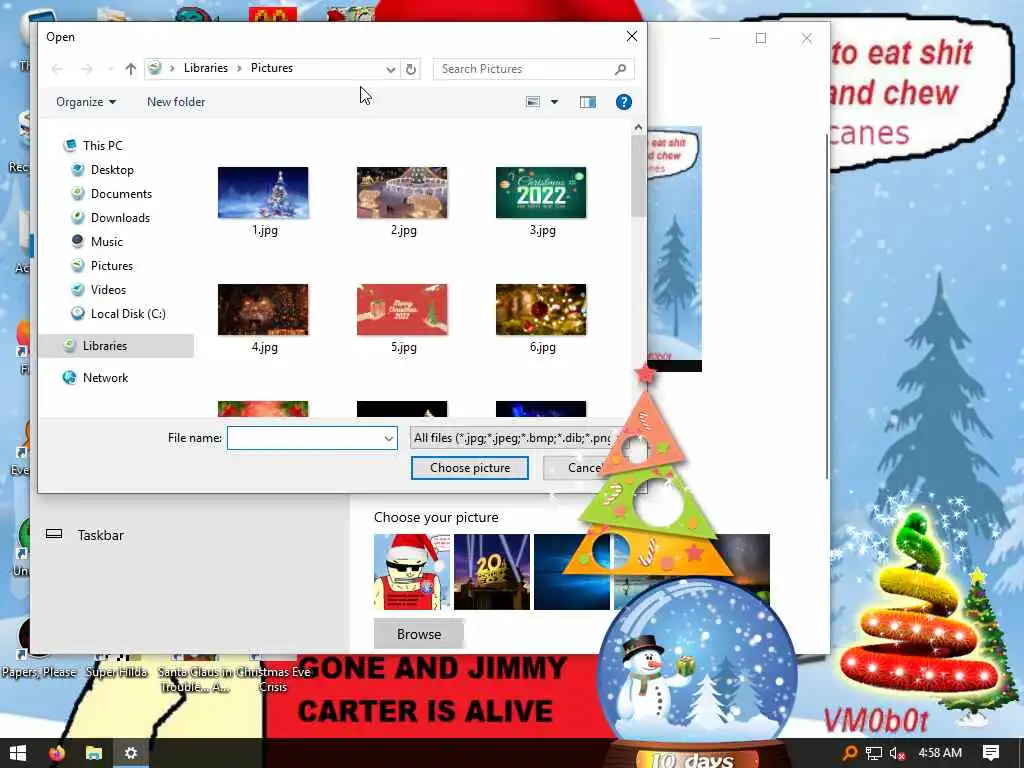Select This PC in navigation tree
Image resolution: width=1024 pixels, height=768 pixels.
click(103, 146)
